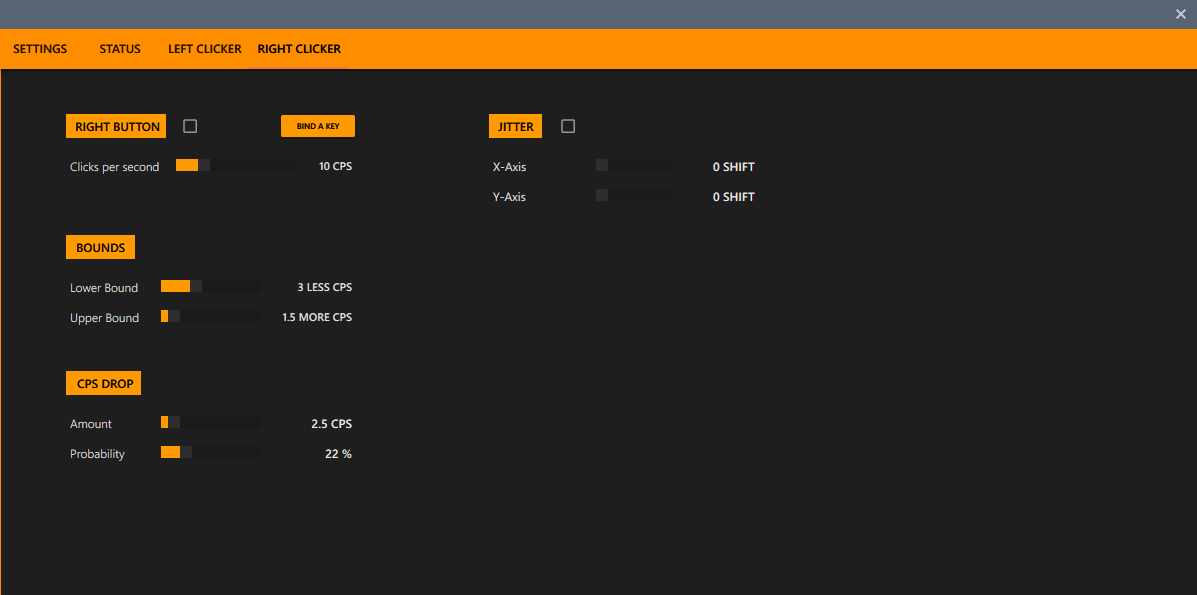
Task: Adjust the CPS Drop Amount slider
Action: tap(211, 422)
